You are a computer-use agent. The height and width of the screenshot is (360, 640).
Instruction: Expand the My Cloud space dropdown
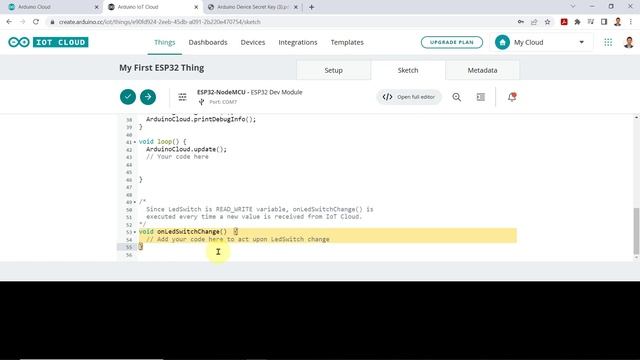pos(582,42)
